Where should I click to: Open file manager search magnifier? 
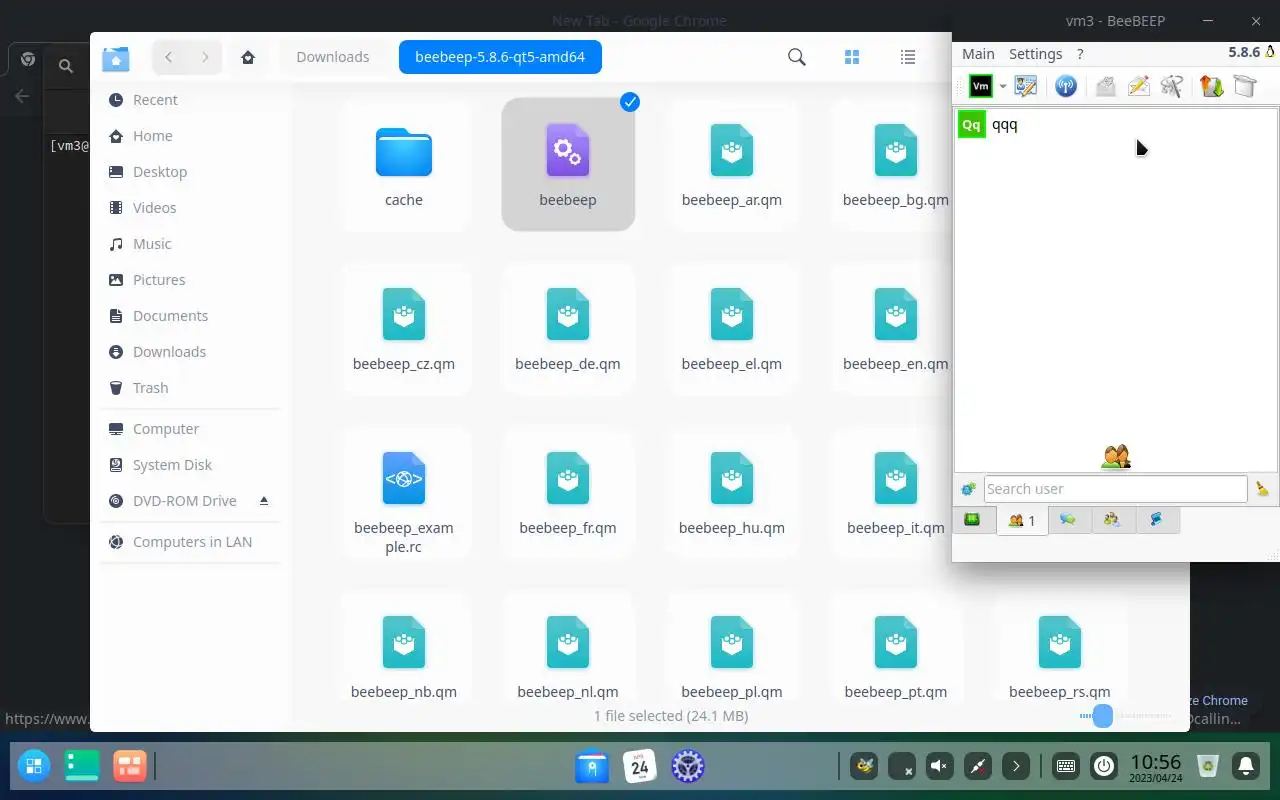pos(797,57)
